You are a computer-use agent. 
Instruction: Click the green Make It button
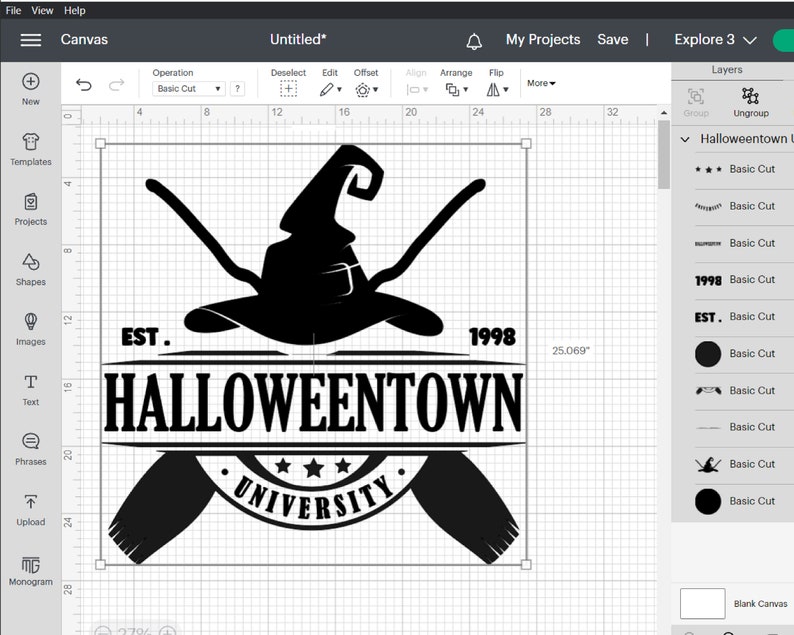[x=784, y=41]
